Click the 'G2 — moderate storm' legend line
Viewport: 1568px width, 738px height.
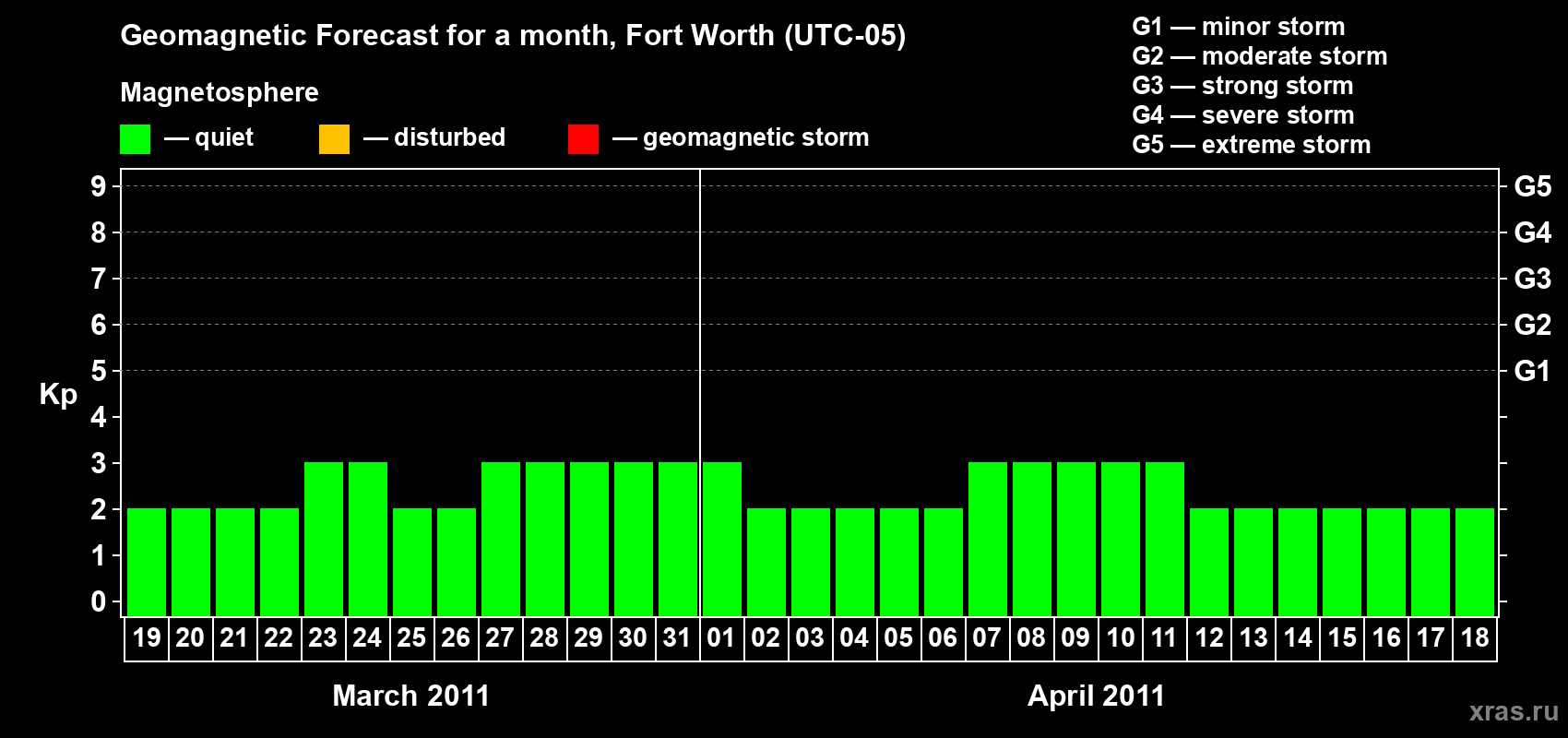[1259, 56]
